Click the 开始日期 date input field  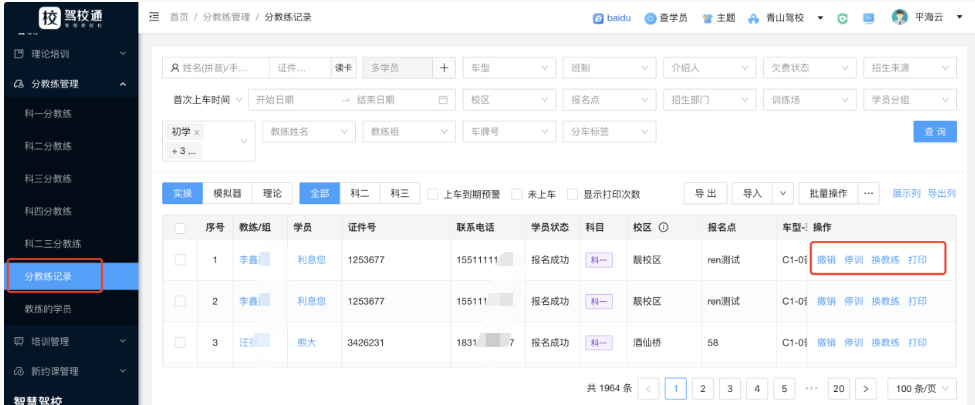click(x=290, y=100)
